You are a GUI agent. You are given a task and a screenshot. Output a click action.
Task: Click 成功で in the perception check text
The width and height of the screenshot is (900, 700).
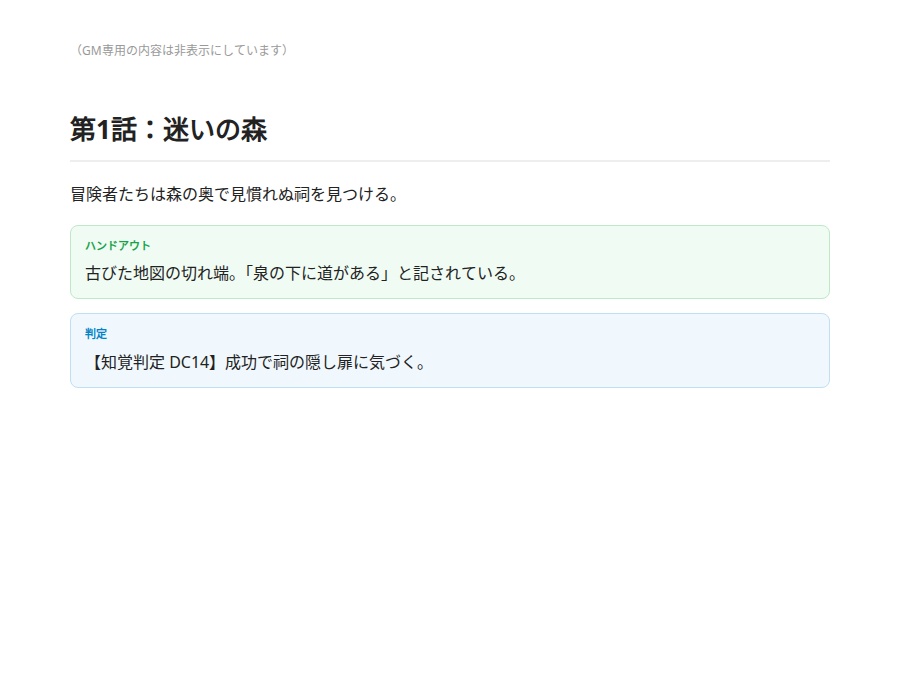[x=249, y=363]
